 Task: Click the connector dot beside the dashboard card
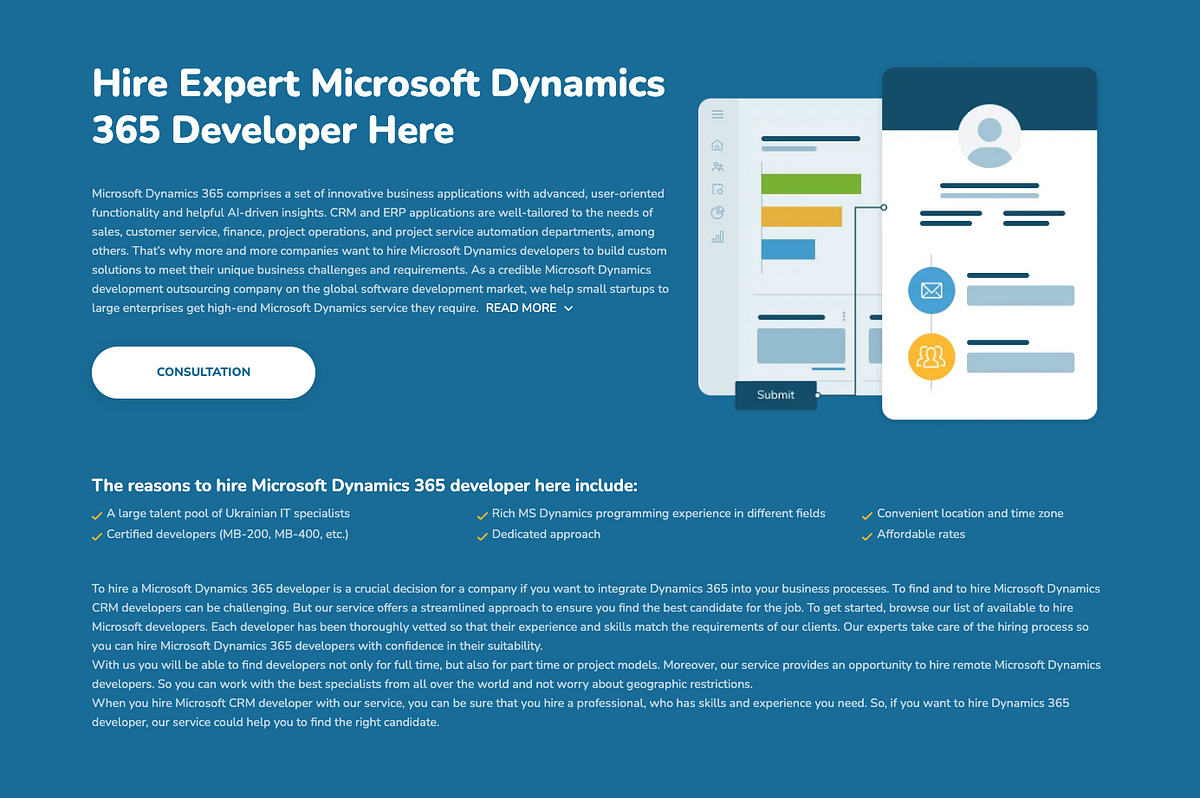coord(882,207)
